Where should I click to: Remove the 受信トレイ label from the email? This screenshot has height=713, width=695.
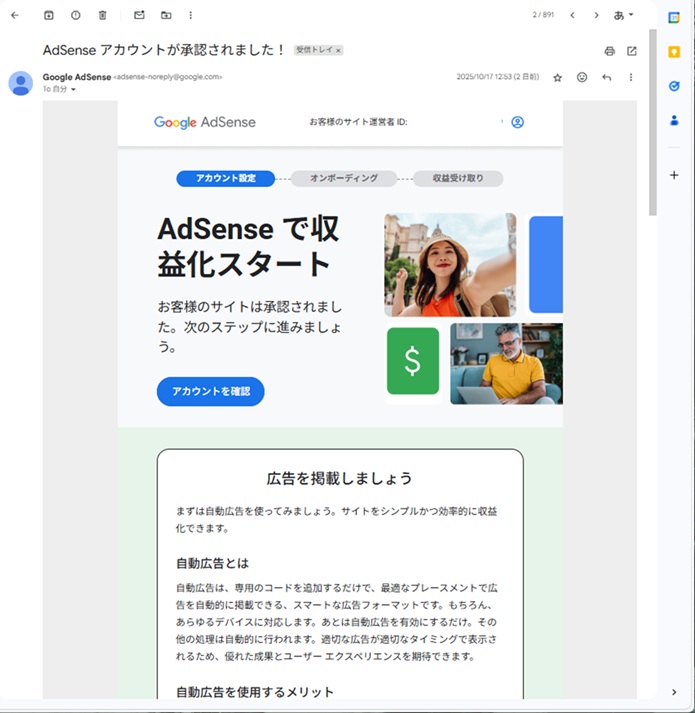click(x=338, y=50)
